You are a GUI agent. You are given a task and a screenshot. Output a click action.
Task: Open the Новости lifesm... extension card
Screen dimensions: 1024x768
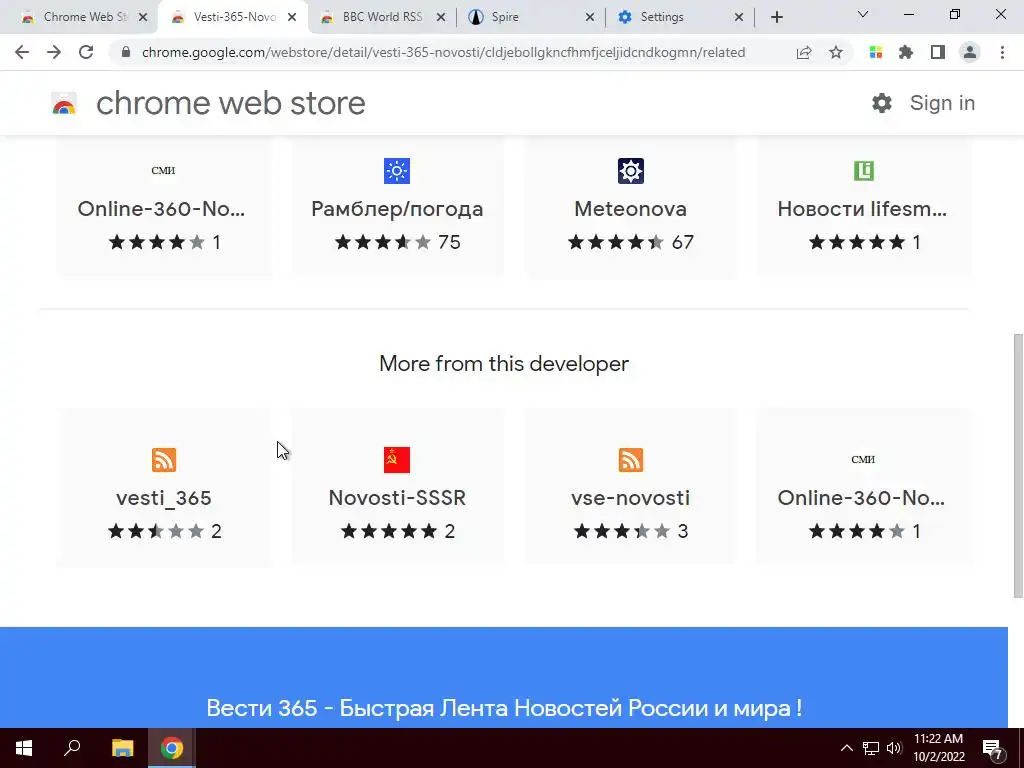(863, 208)
